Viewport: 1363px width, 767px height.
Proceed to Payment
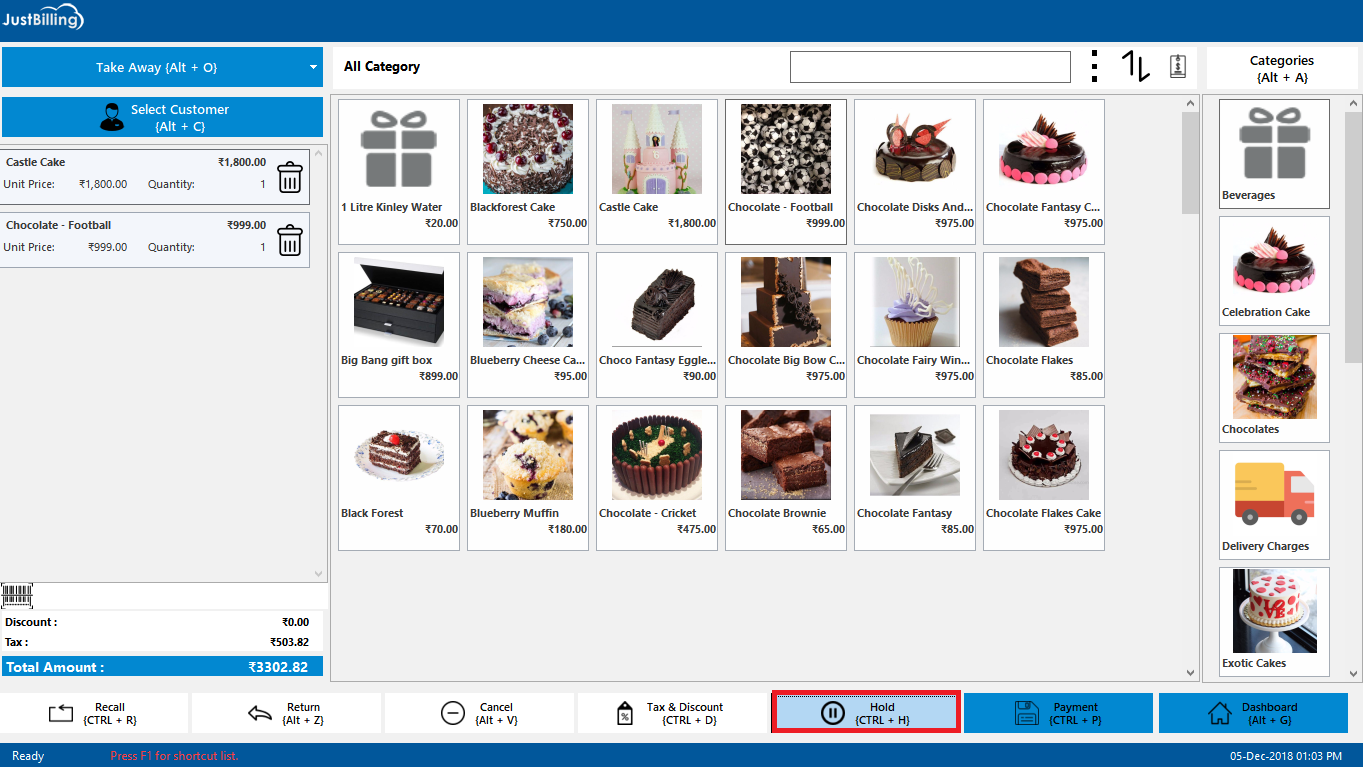click(1058, 713)
